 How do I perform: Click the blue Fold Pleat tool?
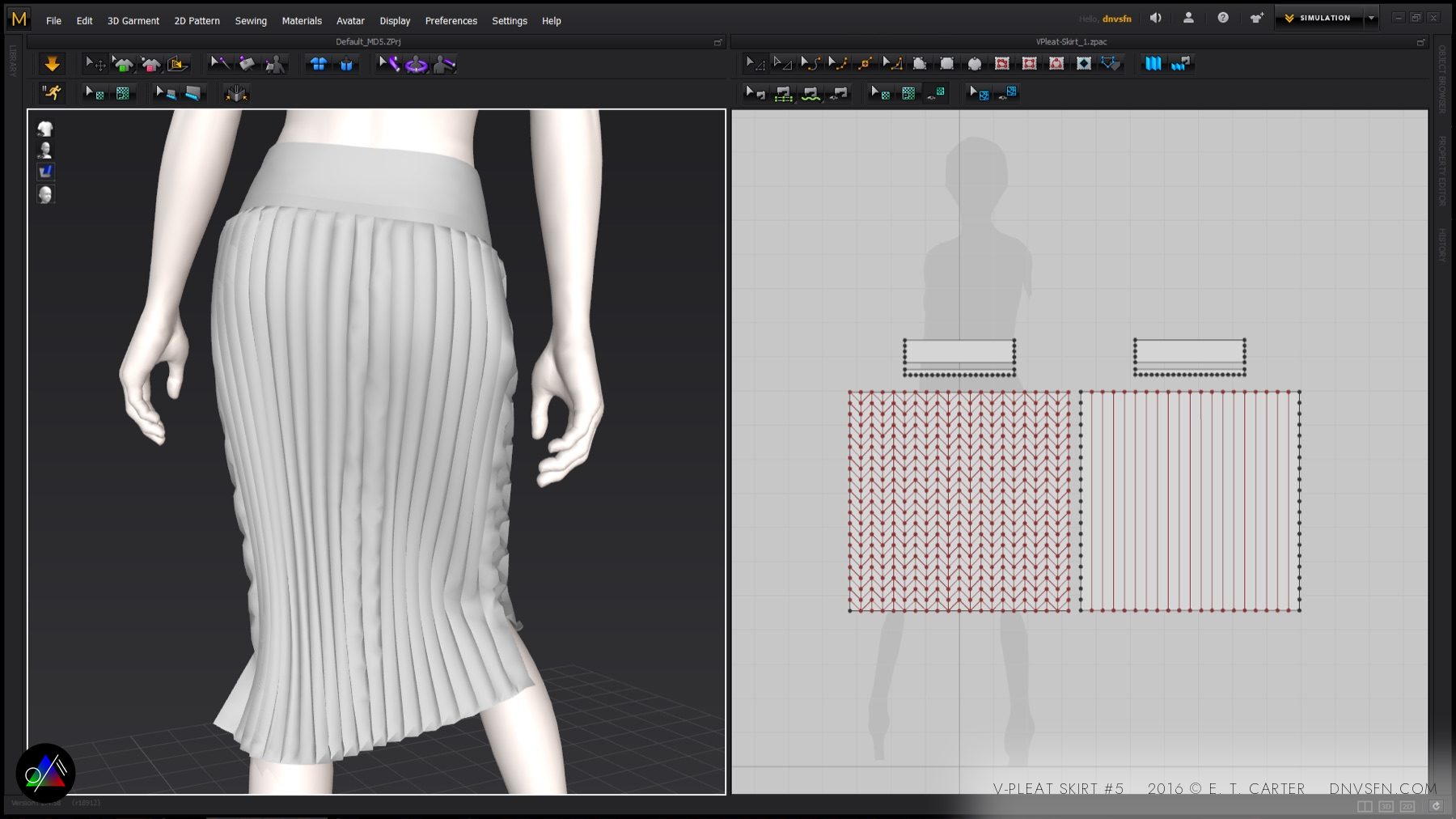[1153, 63]
